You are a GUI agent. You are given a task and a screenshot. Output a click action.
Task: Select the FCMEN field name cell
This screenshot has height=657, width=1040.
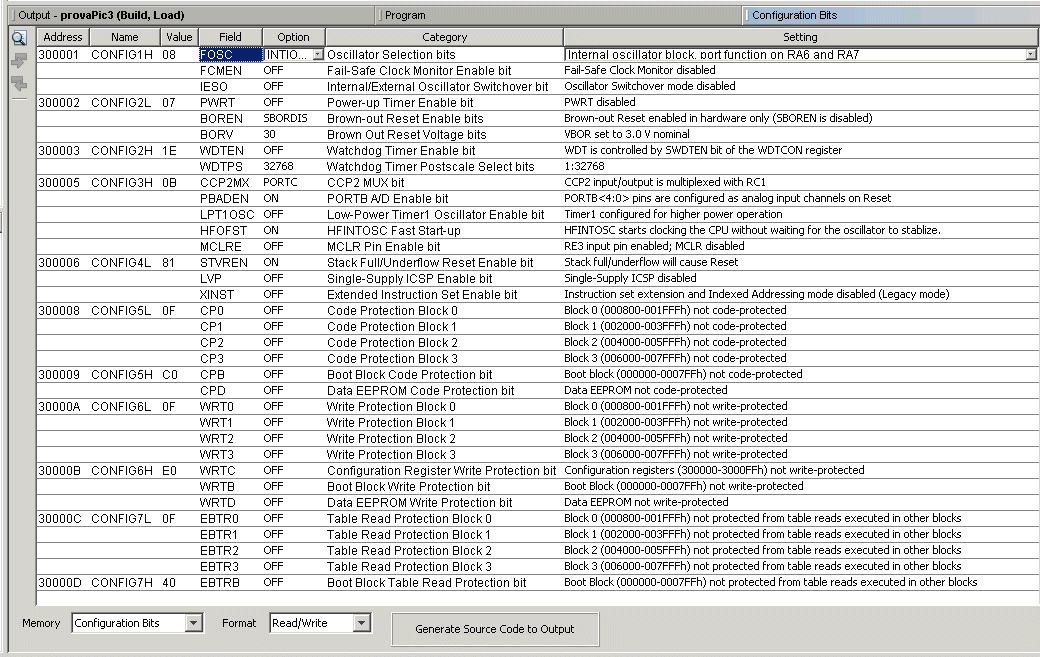222,71
